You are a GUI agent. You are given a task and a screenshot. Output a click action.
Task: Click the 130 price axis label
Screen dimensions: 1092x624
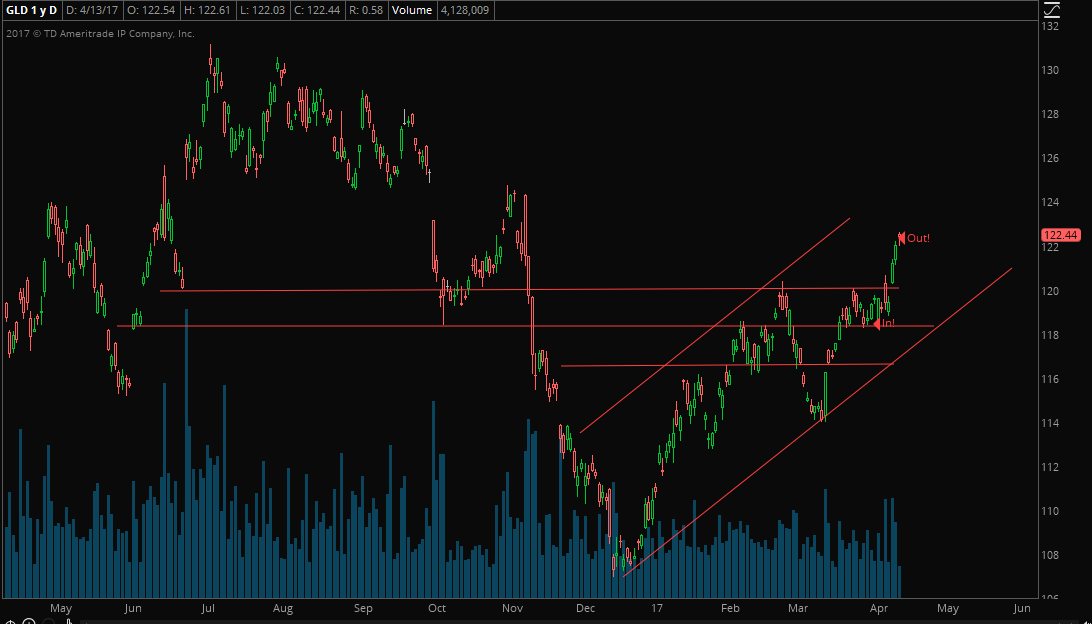(1051, 70)
